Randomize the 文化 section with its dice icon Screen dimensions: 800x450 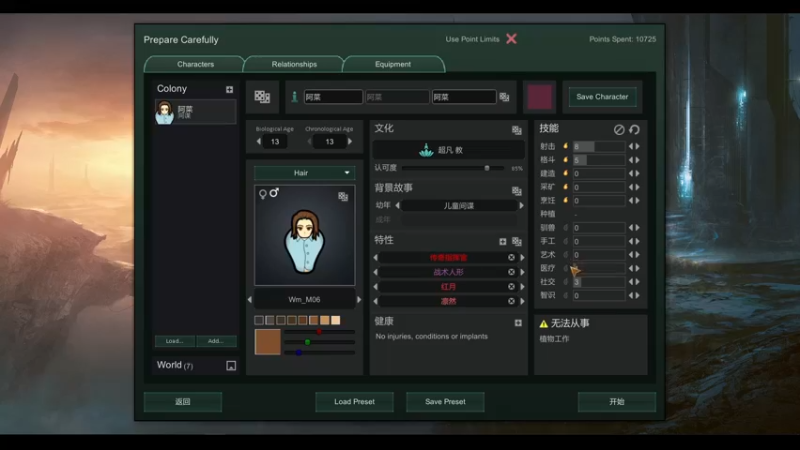[516, 130]
